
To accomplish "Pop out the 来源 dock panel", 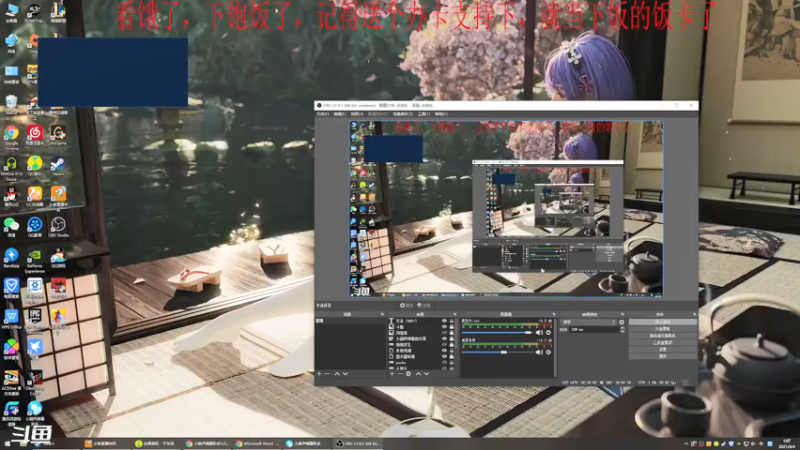I will pos(455,314).
